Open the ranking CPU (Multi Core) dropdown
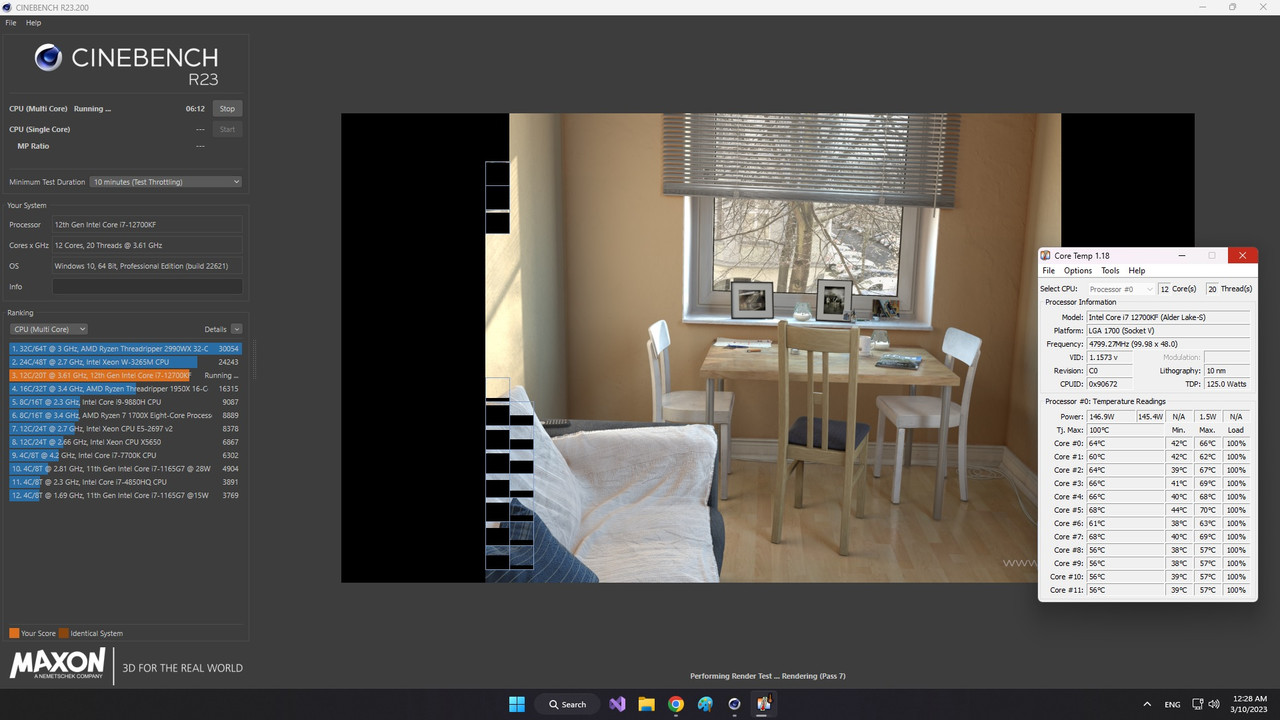 [x=49, y=329]
